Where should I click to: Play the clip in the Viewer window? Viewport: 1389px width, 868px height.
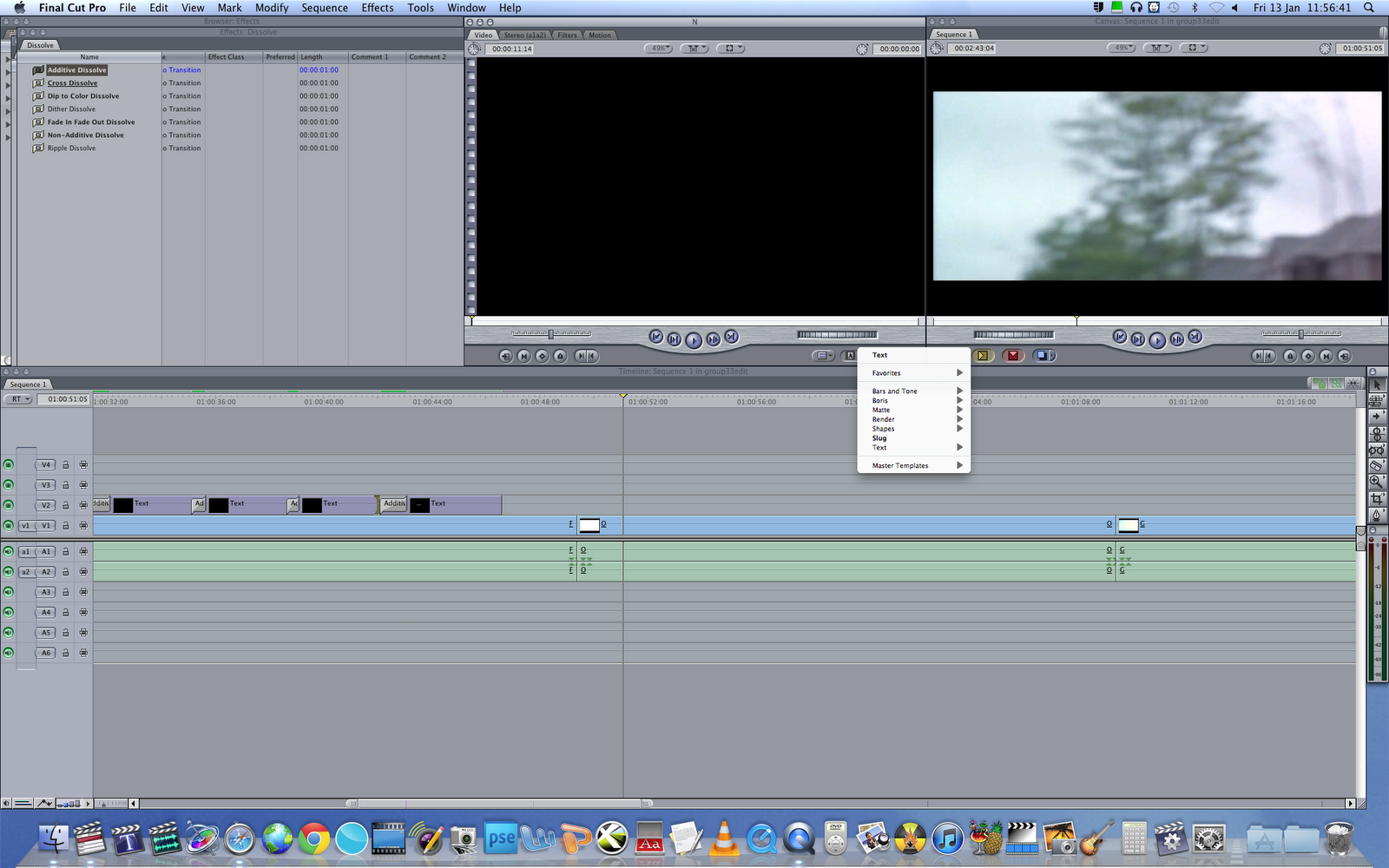pos(694,340)
